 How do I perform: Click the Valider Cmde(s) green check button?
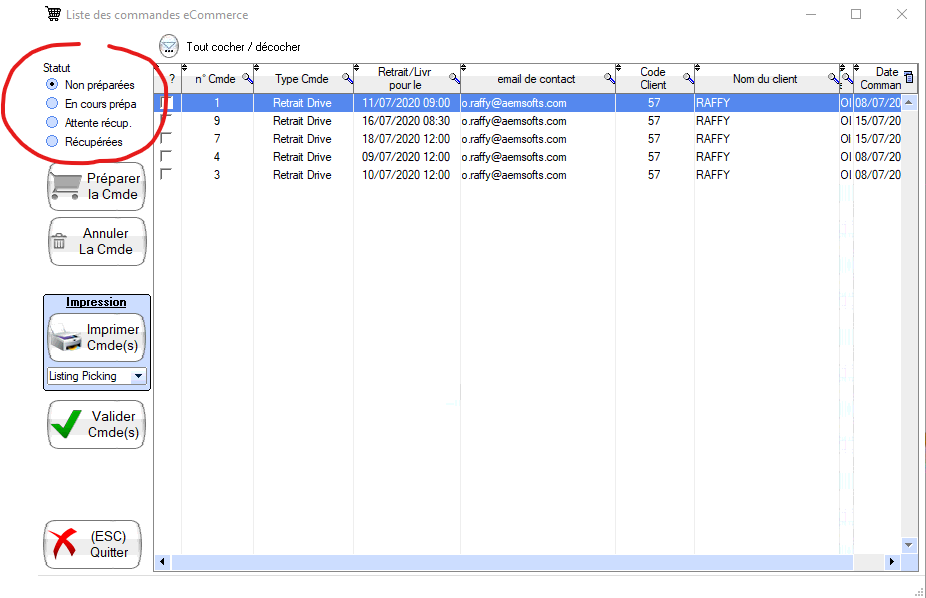pos(96,425)
